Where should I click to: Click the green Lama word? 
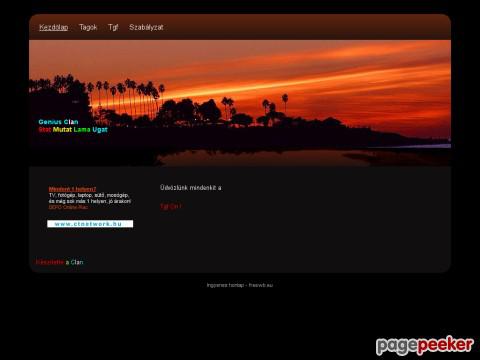[82, 130]
